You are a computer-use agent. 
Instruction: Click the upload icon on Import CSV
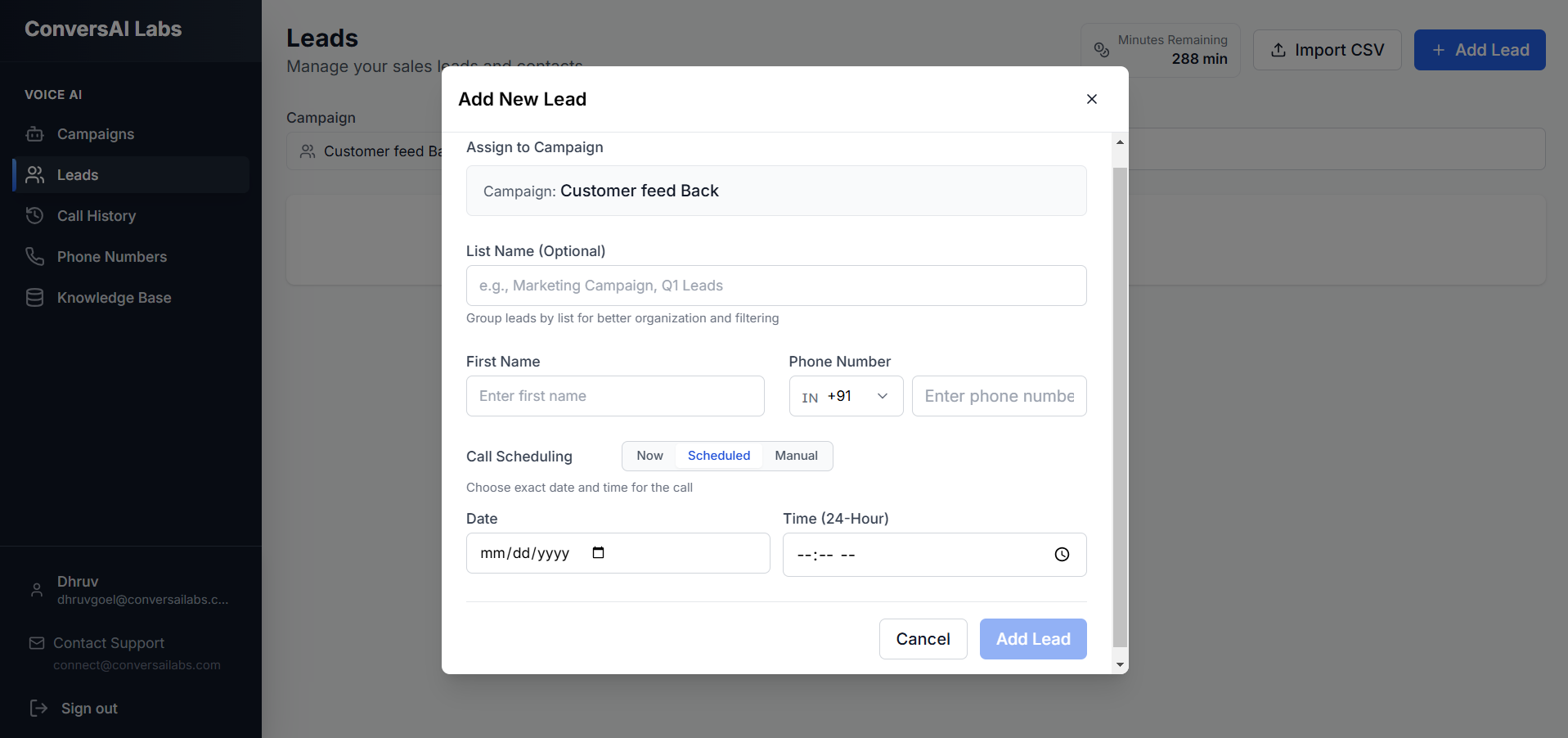(x=1278, y=50)
